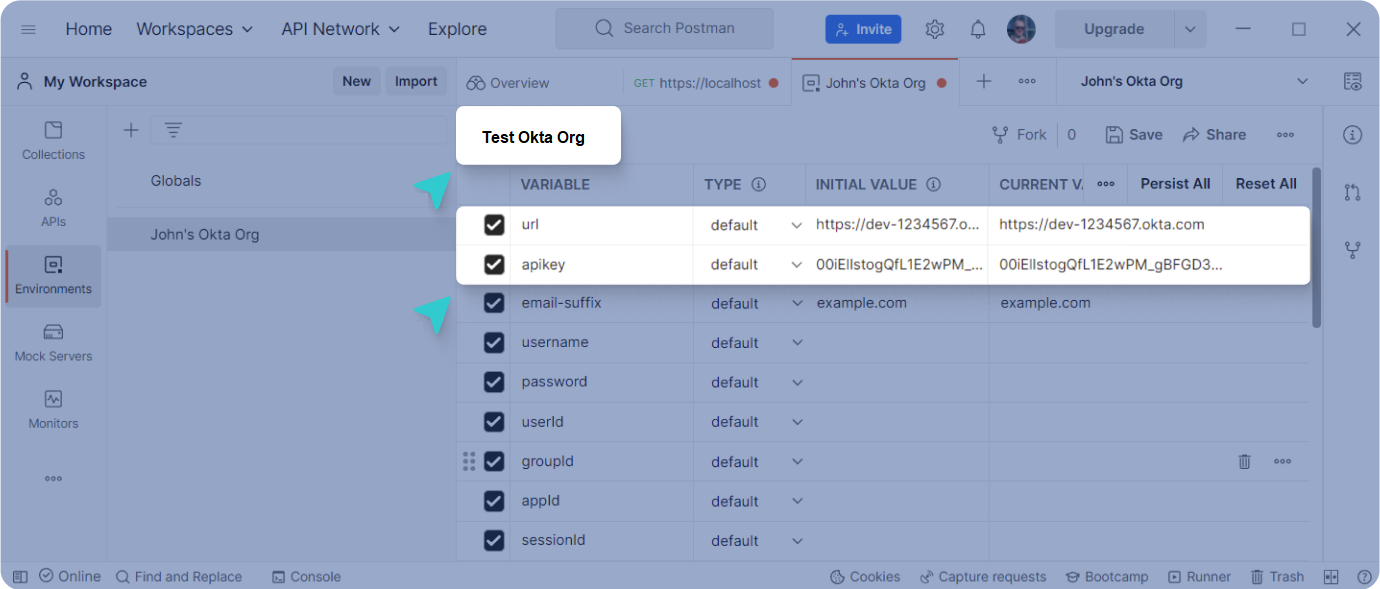The width and height of the screenshot is (1380, 589).
Task: Open the Collections sidebar panel
Action: pos(53,141)
